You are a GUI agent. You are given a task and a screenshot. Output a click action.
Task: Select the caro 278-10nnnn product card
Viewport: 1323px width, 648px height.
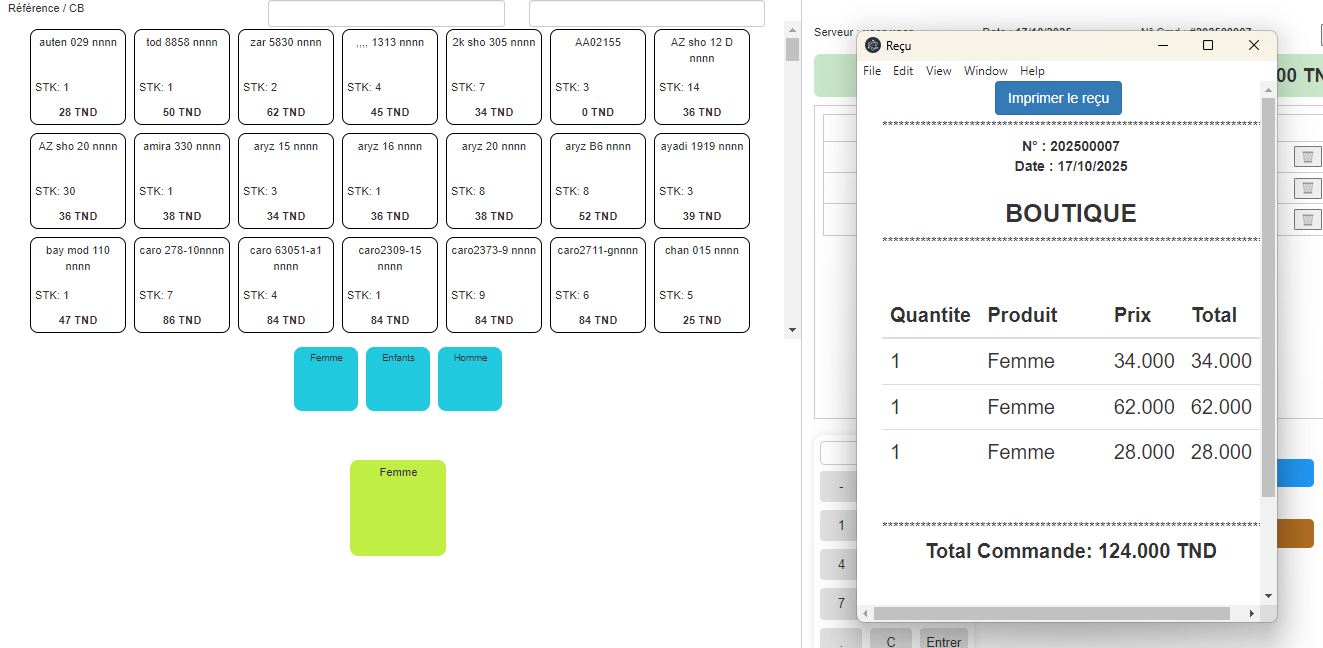click(x=181, y=285)
